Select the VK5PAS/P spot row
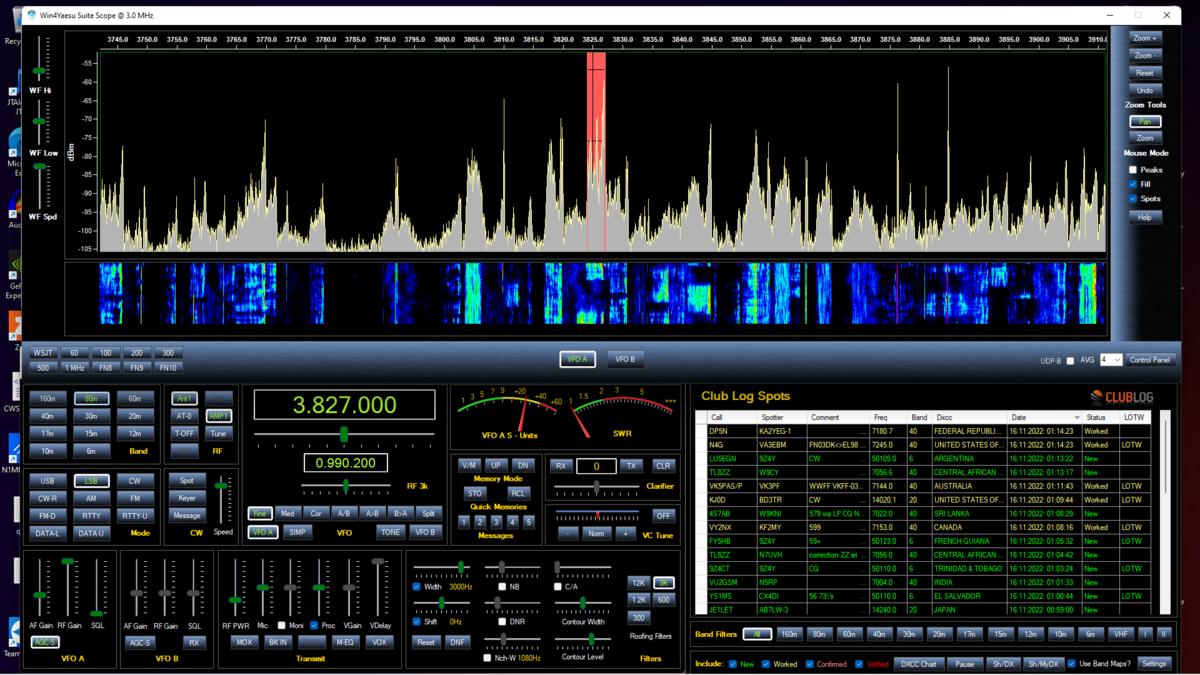This screenshot has width=1200, height=675. point(925,486)
